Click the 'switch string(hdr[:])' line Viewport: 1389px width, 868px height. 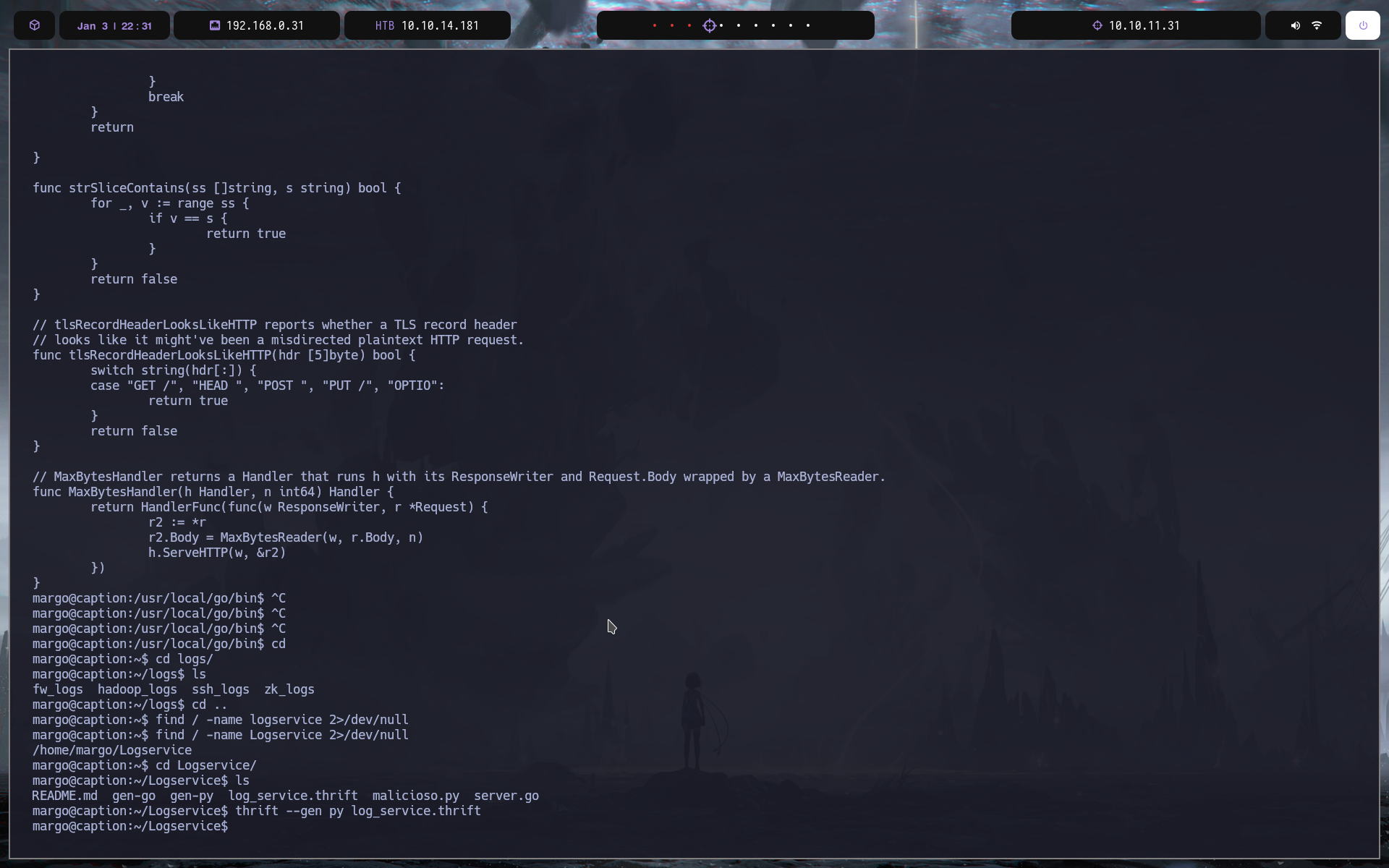pos(174,370)
